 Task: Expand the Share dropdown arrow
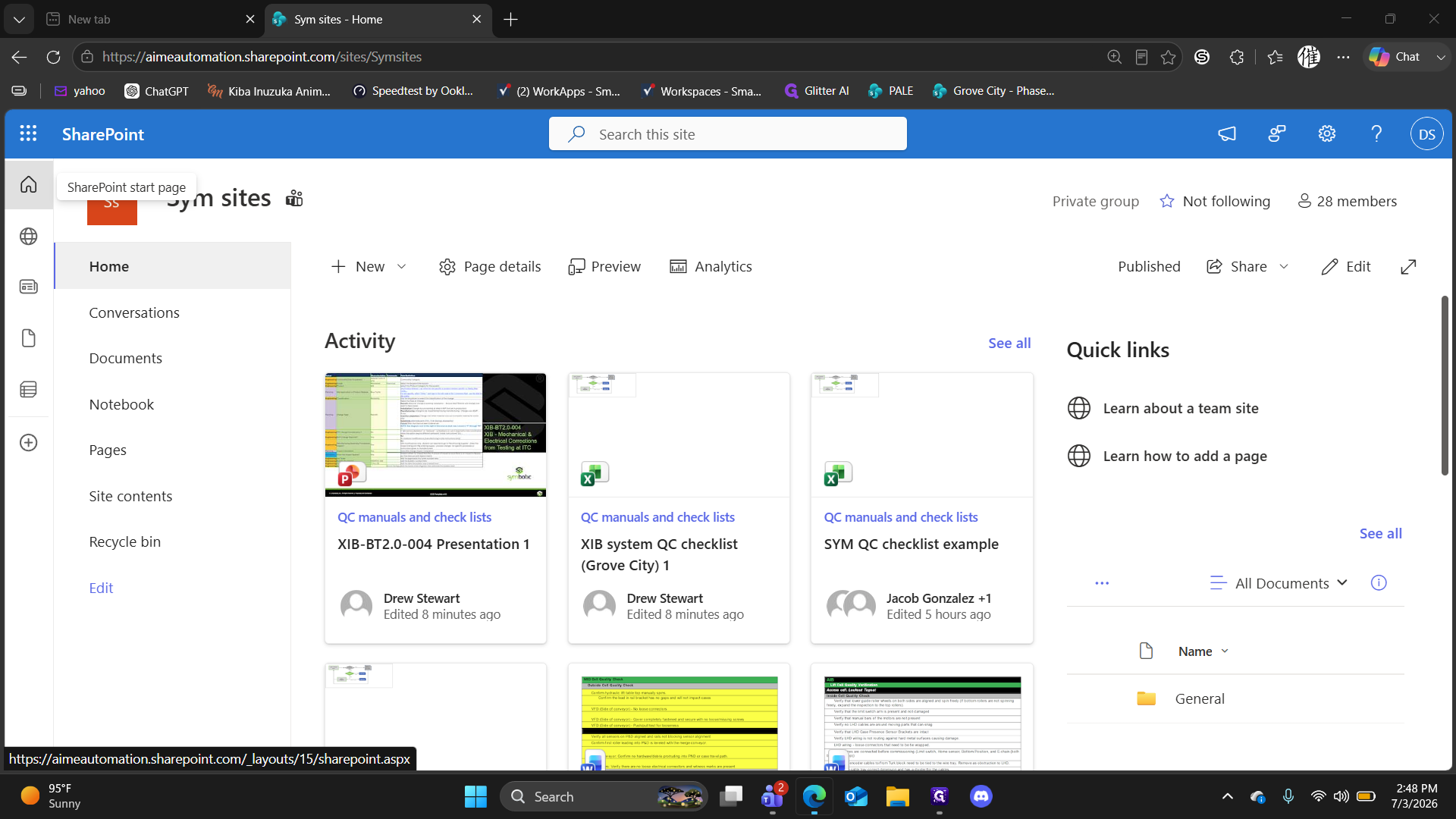(1284, 267)
